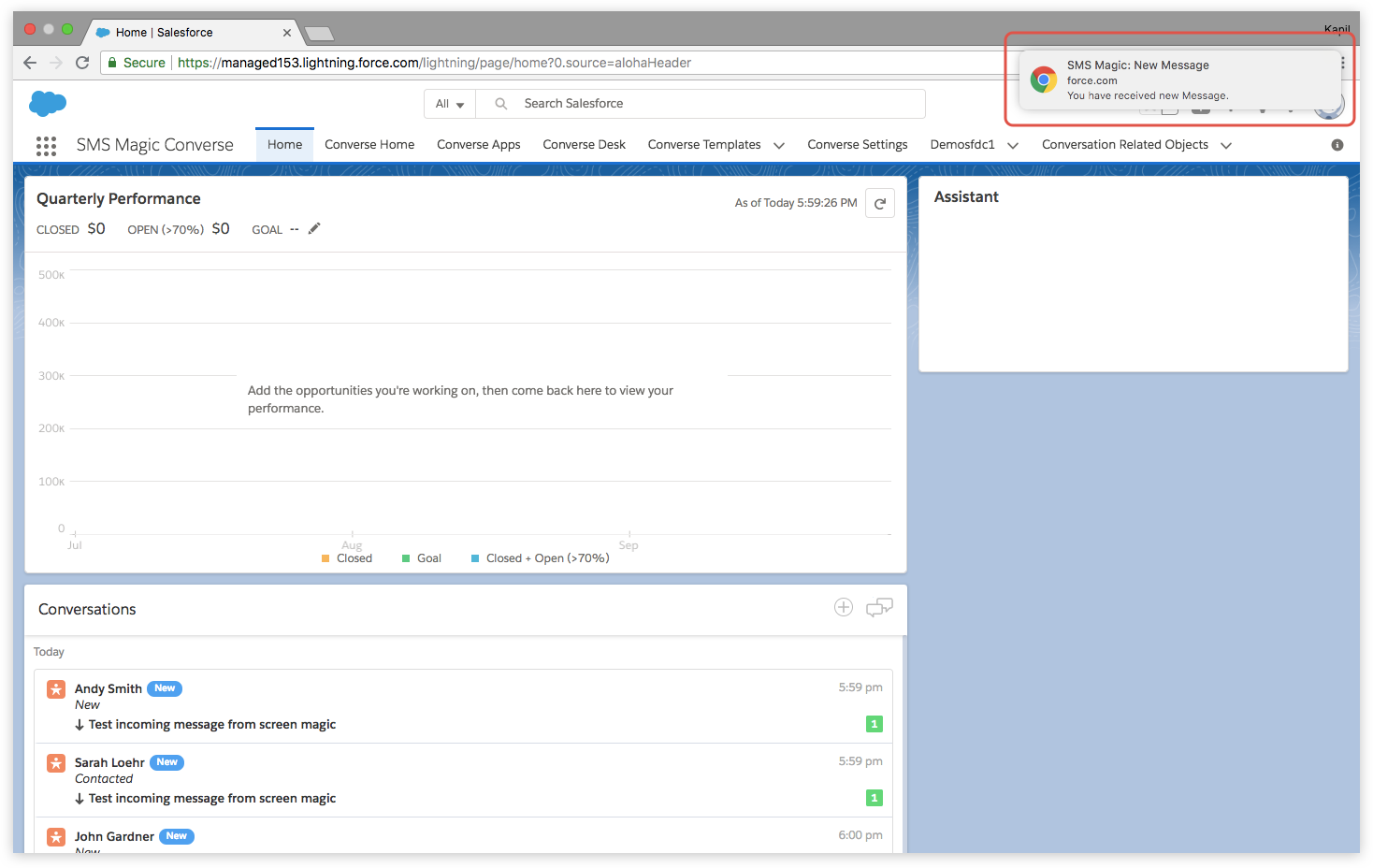Click John Gardner's contact avatar icon
The image size is (1373, 868).
[x=56, y=837]
